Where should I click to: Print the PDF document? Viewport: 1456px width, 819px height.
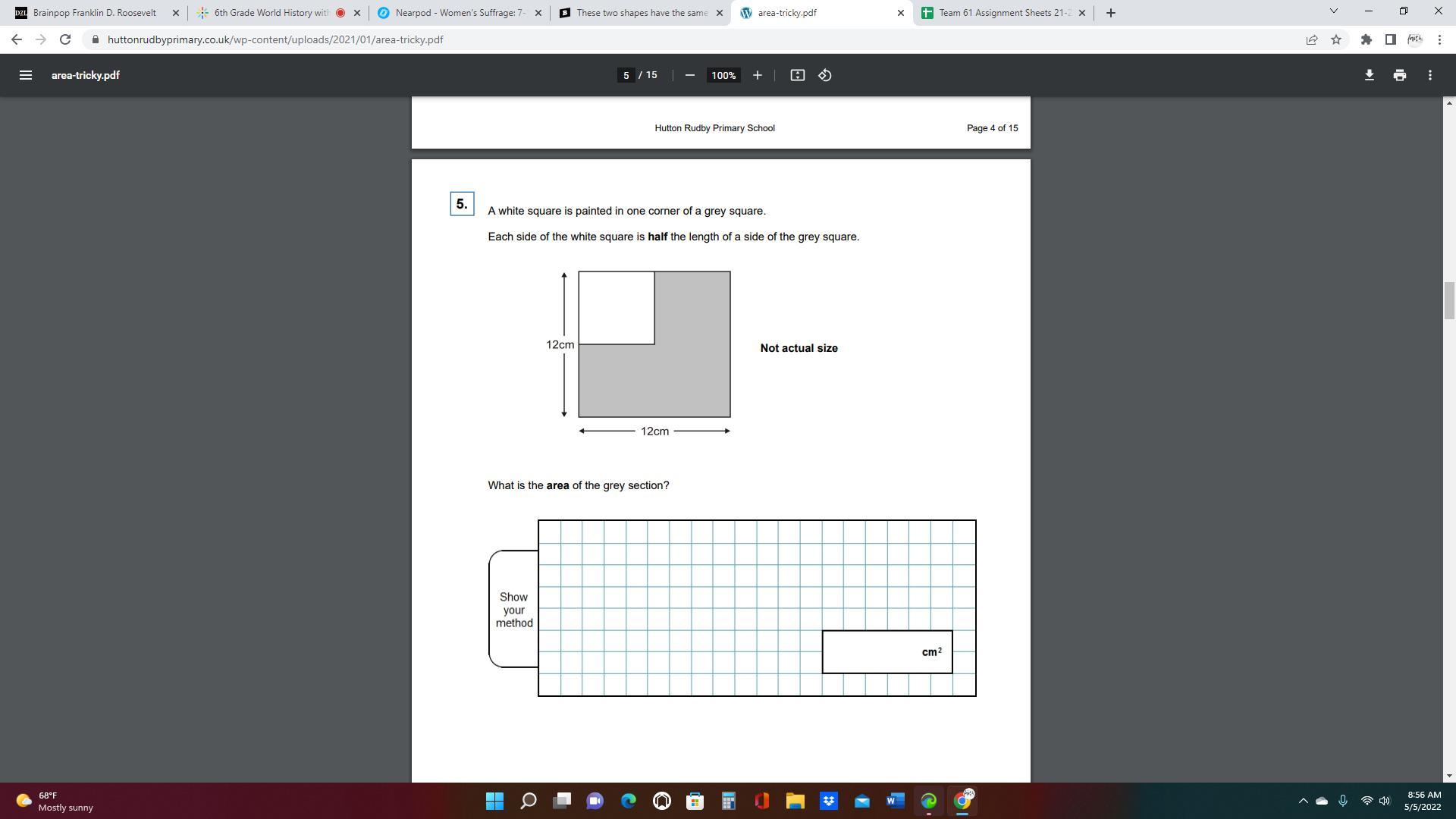click(x=1399, y=75)
